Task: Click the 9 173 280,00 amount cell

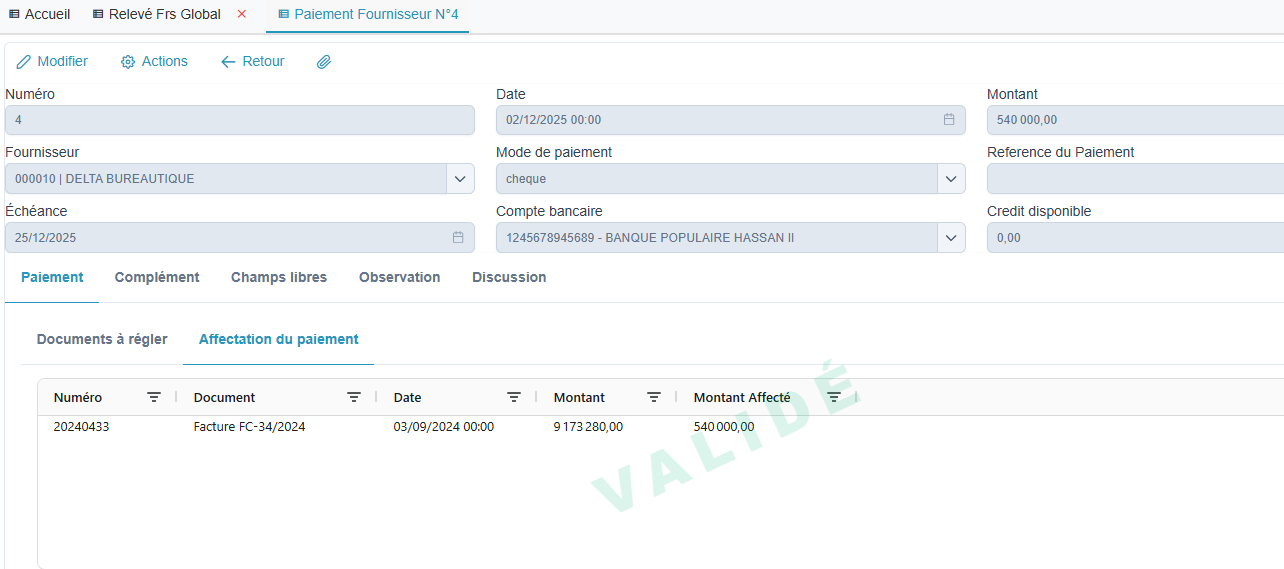Action: click(588, 427)
